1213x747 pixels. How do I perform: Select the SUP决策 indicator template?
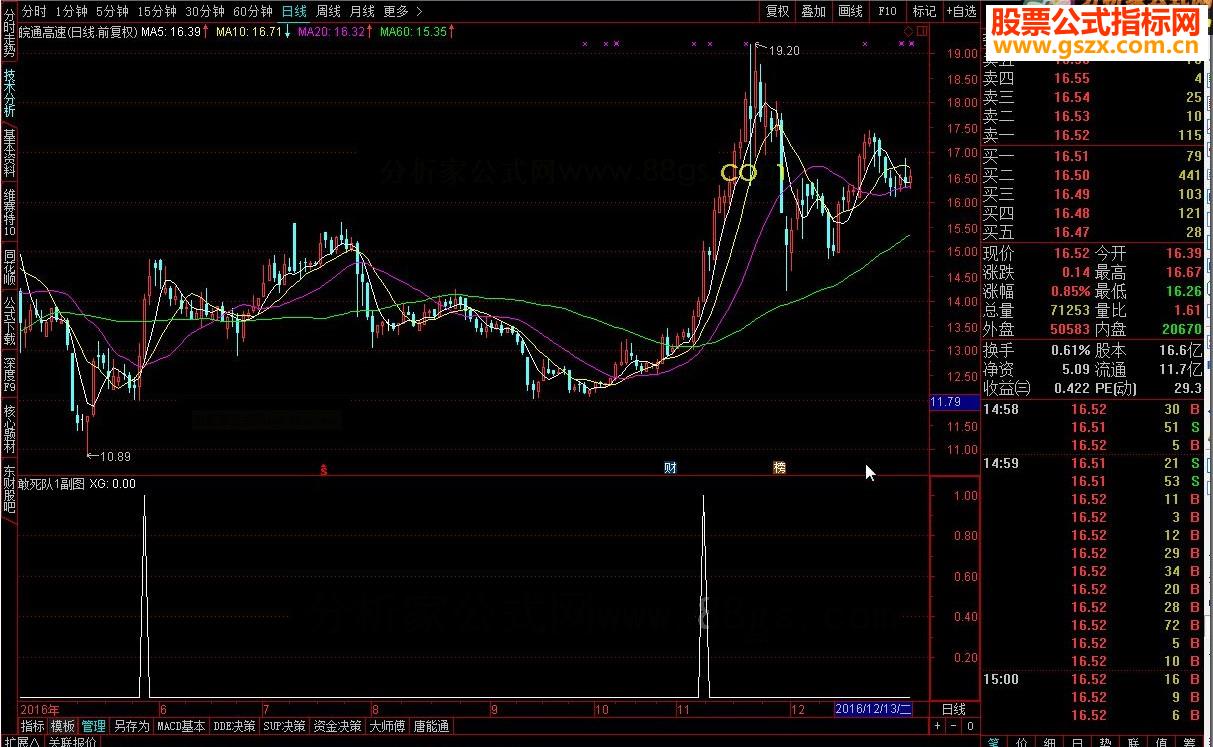click(284, 726)
